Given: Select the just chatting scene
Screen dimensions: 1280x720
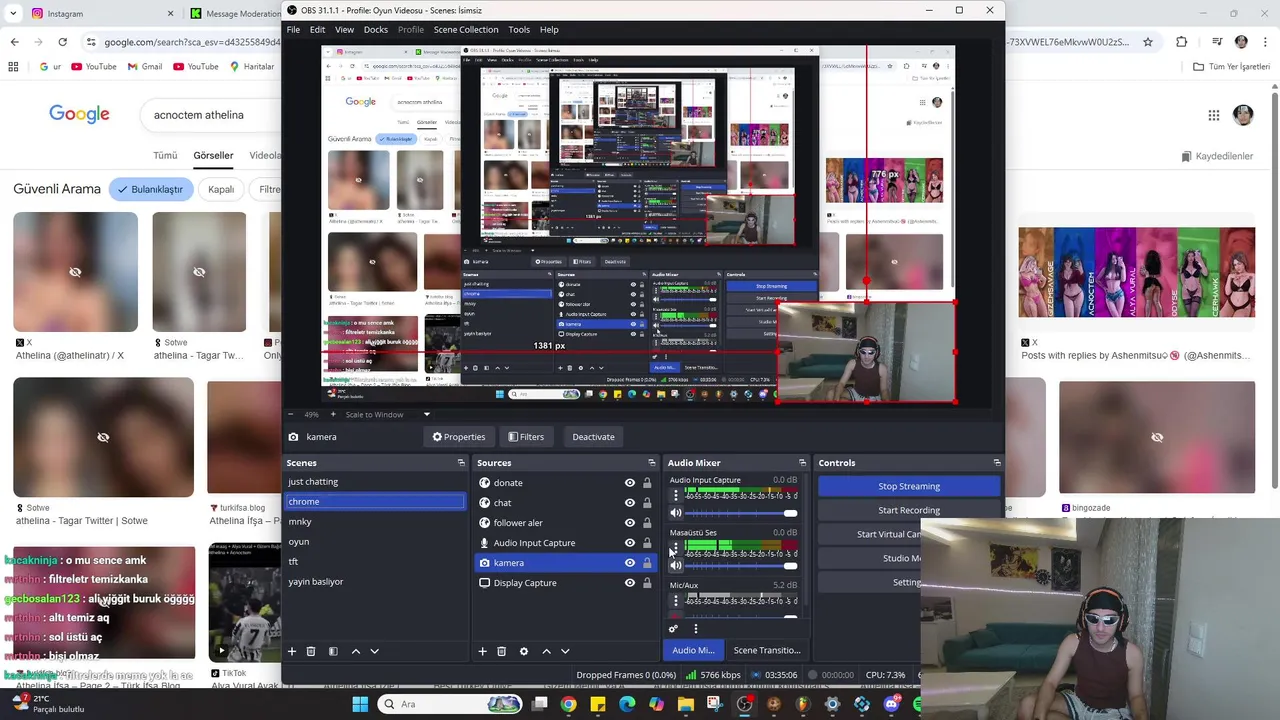Looking at the screenshot, I should pyautogui.click(x=375, y=482).
